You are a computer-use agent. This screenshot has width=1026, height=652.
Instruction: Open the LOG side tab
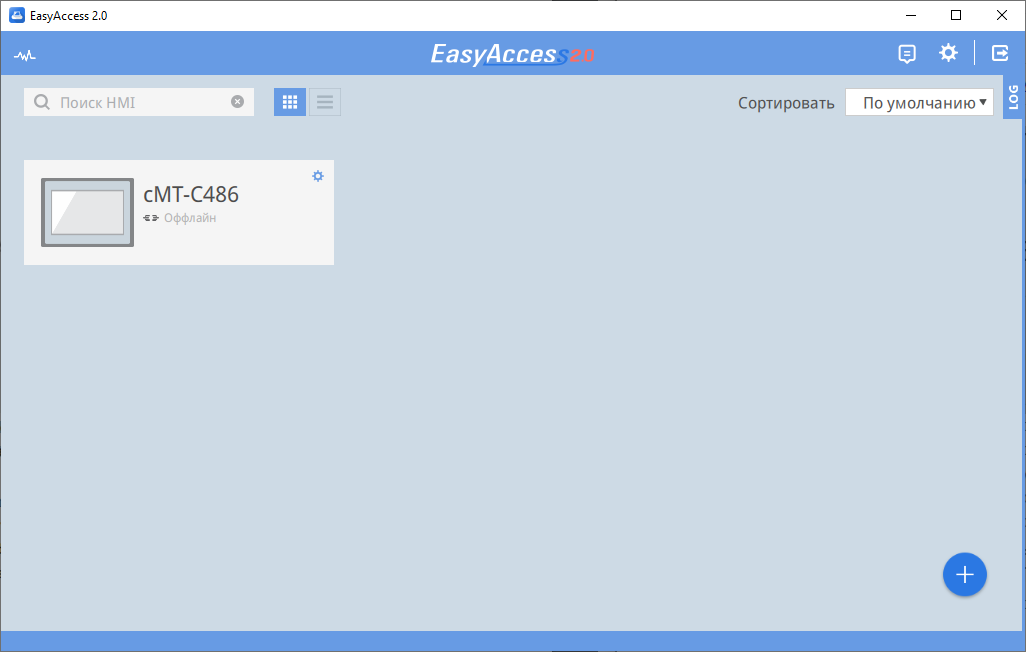pyautogui.click(x=1014, y=97)
